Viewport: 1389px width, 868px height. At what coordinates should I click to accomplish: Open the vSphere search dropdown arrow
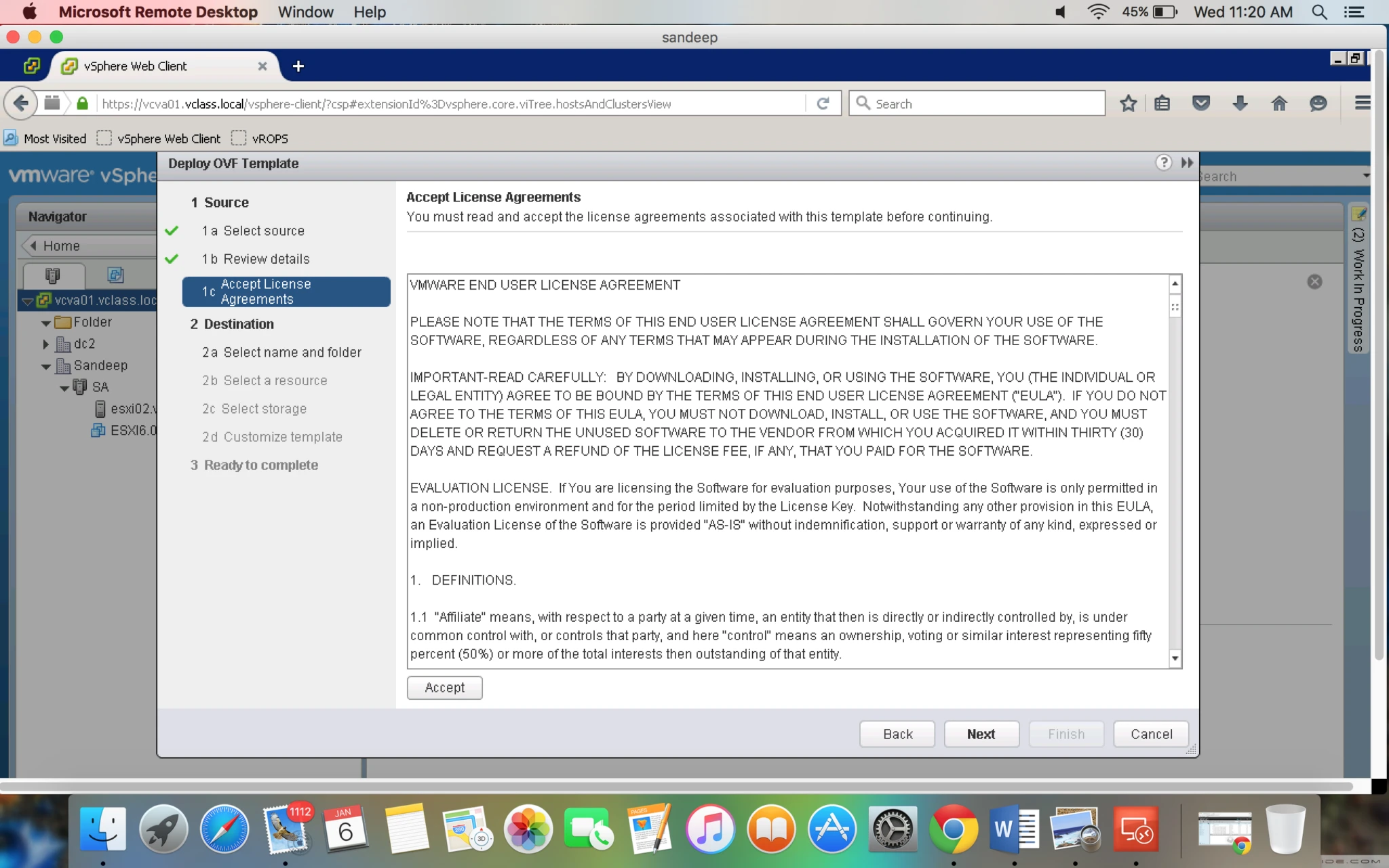tap(1365, 176)
